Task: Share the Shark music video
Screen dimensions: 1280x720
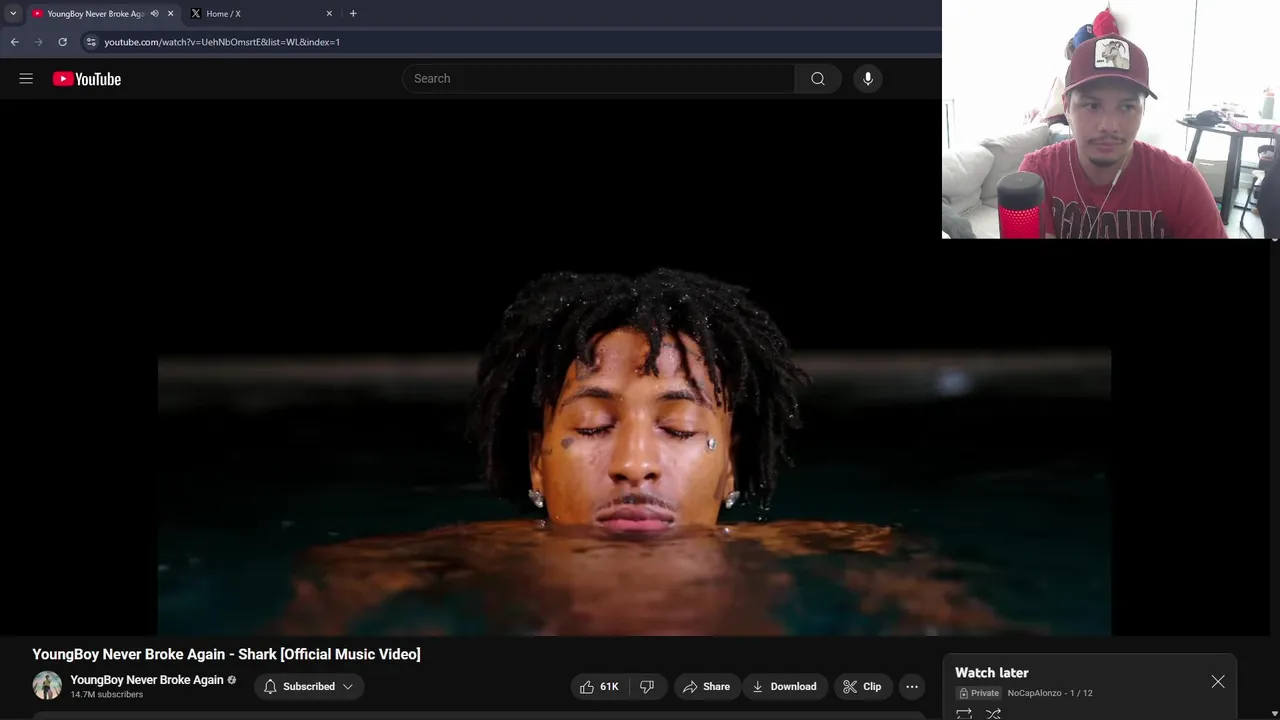Action: pos(706,686)
